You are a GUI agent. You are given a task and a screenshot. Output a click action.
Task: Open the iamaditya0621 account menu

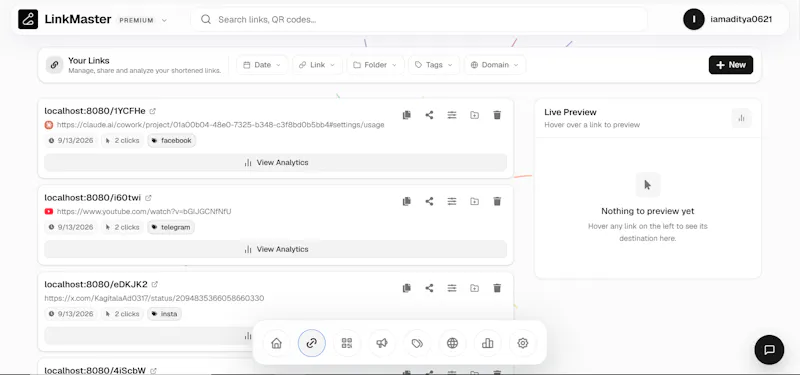click(728, 19)
